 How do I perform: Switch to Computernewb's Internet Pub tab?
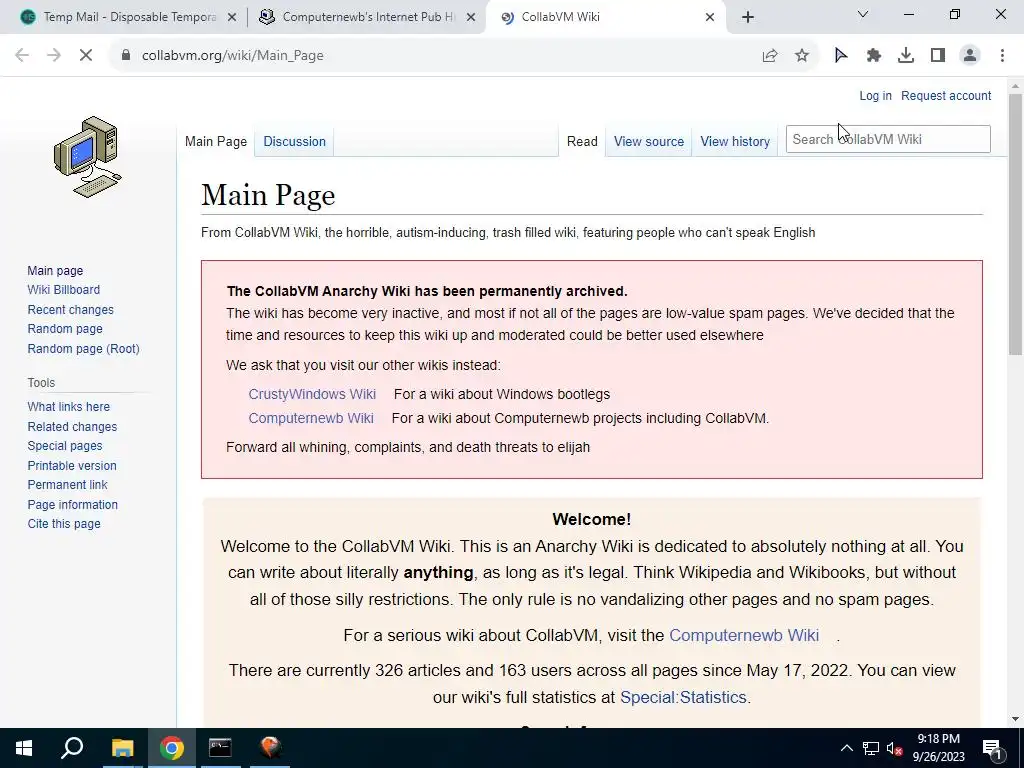click(x=366, y=17)
